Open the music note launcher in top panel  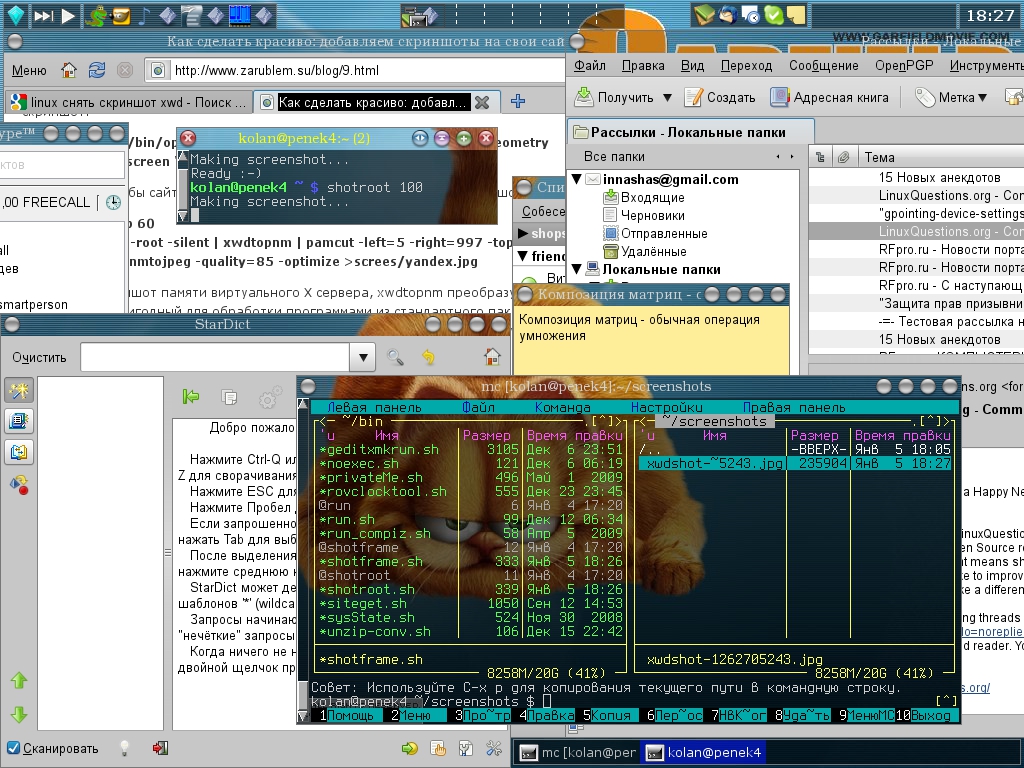click(x=144, y=15)
